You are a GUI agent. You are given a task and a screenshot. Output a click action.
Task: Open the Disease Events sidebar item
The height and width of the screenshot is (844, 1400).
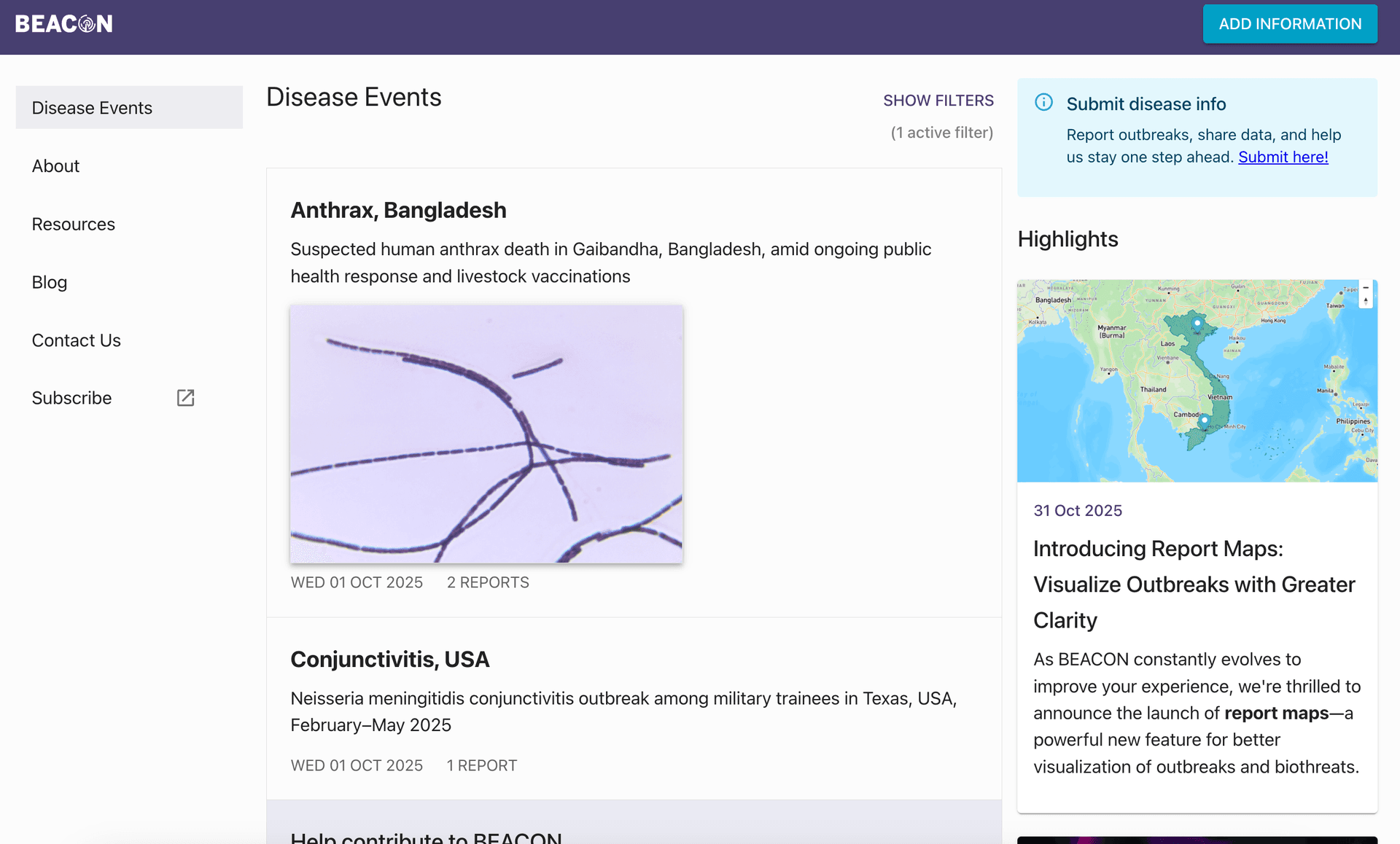click(93, 108)
